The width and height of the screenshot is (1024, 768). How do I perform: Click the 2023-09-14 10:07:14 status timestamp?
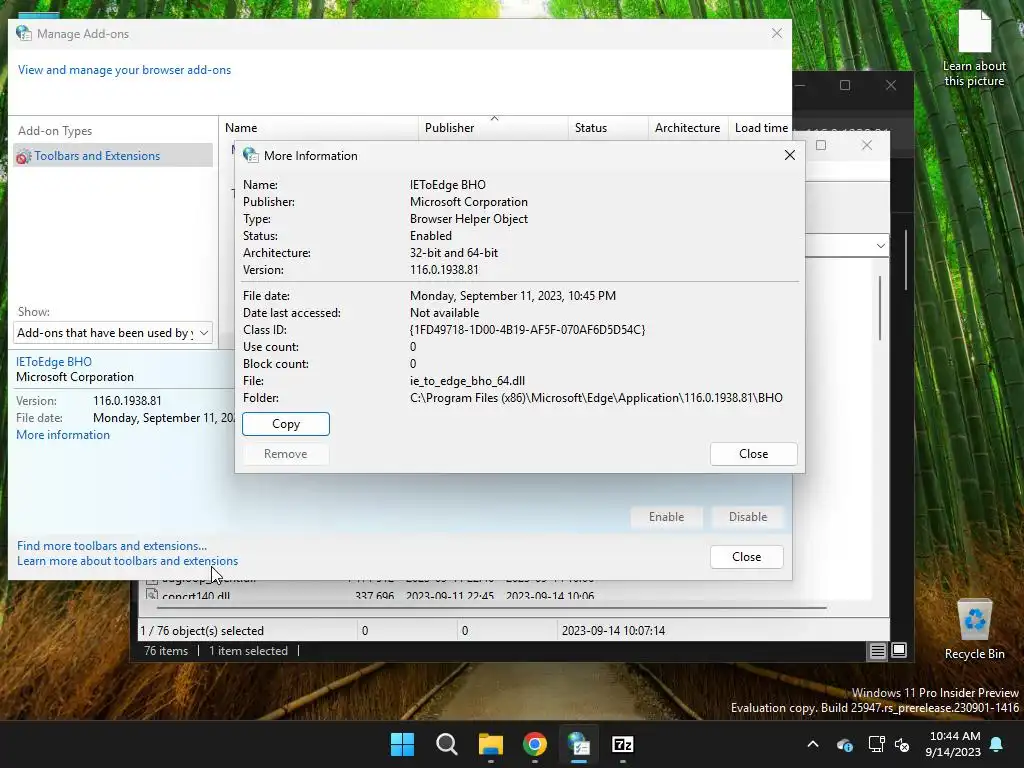pyautogui.click(x=613, y=631)
